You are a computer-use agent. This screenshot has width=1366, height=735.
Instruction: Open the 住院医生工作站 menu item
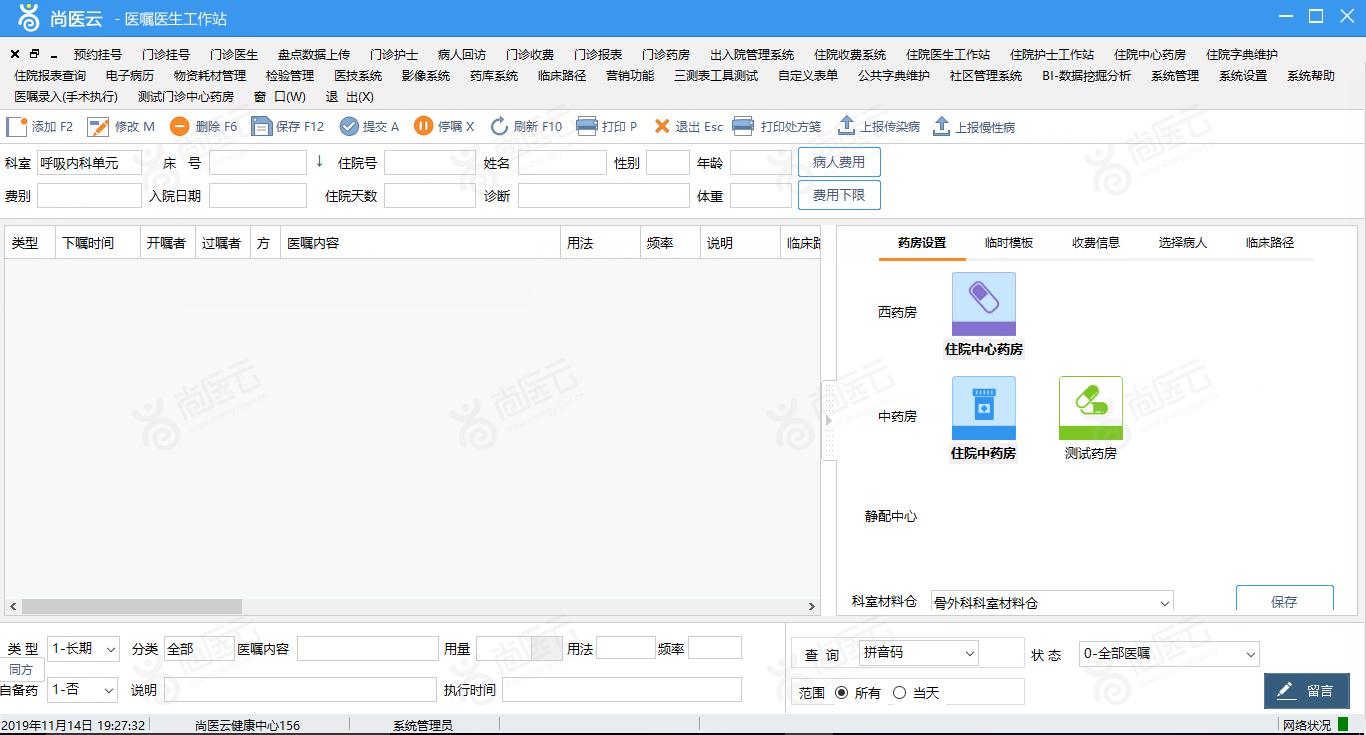948,55
